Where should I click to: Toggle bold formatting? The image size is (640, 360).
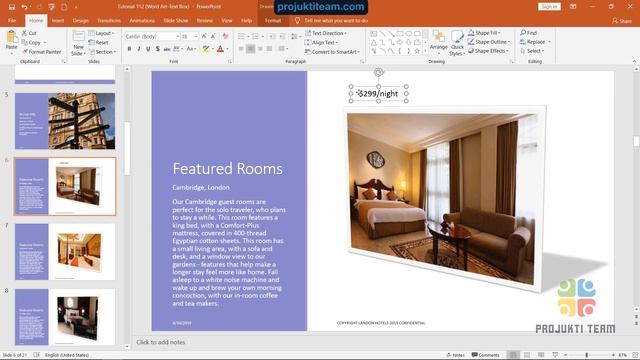(129, 49)
